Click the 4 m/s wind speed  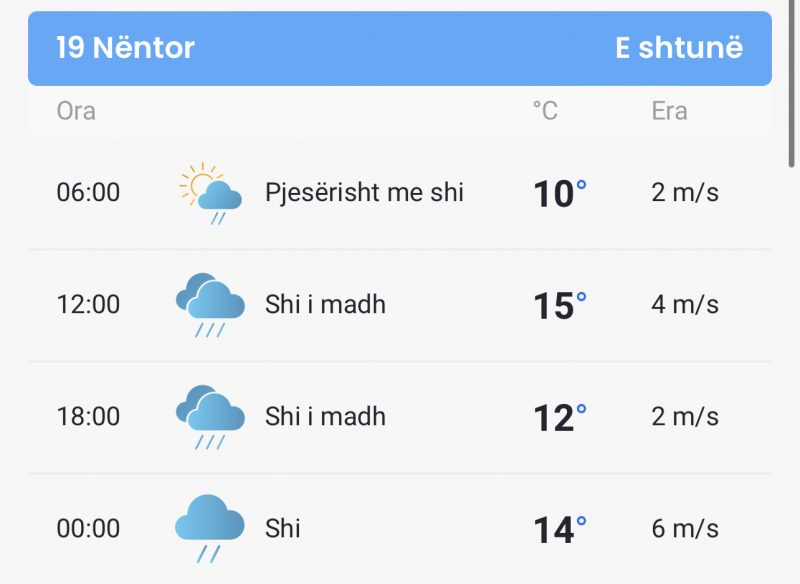click(x=685, y=304)
